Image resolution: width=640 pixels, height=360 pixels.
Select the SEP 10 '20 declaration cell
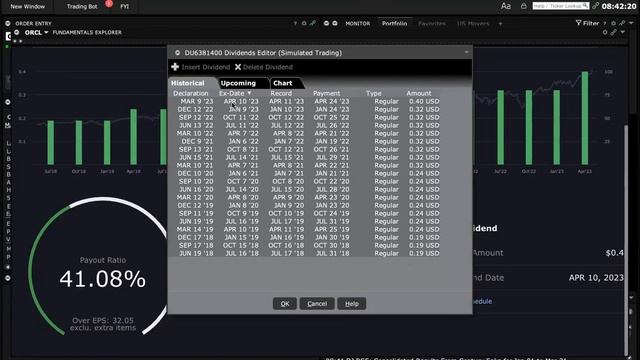pos(196,181)
